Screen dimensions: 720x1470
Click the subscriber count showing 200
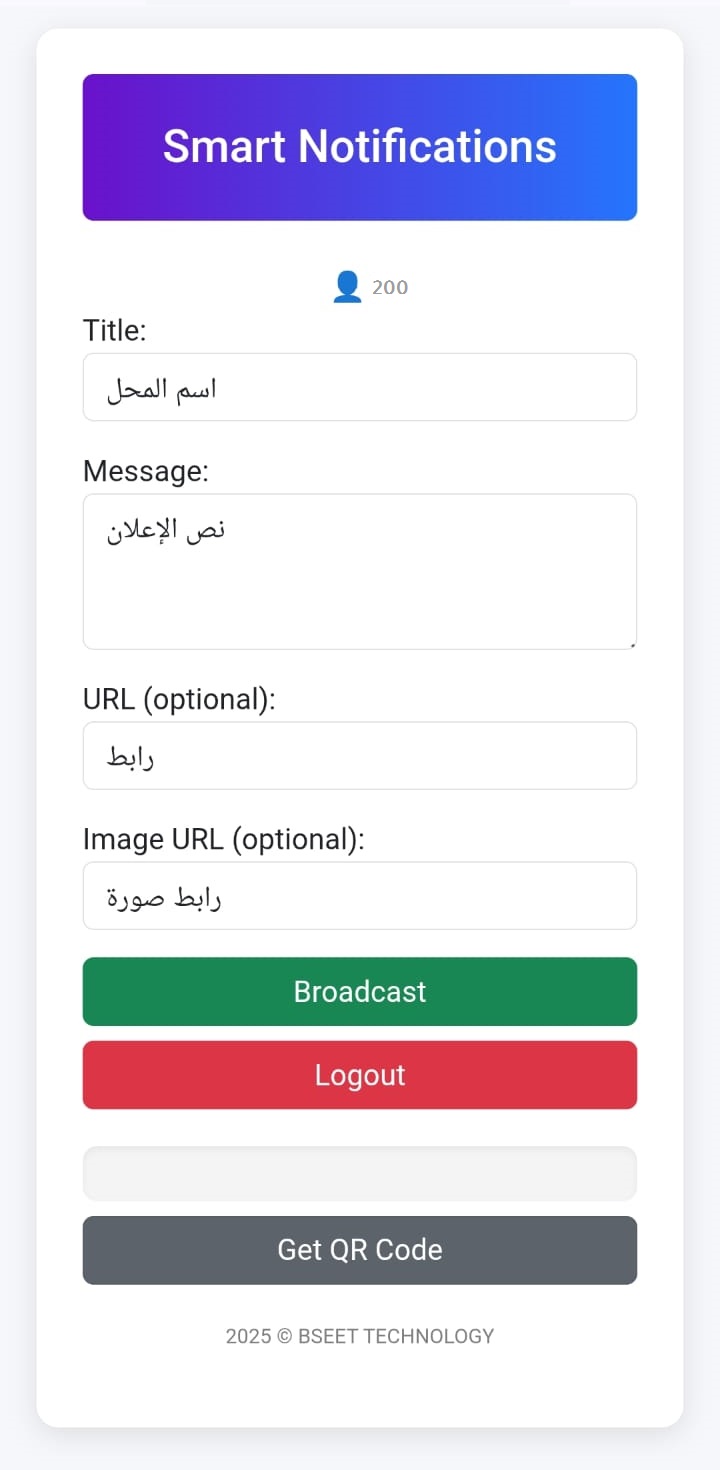[389, 287]
